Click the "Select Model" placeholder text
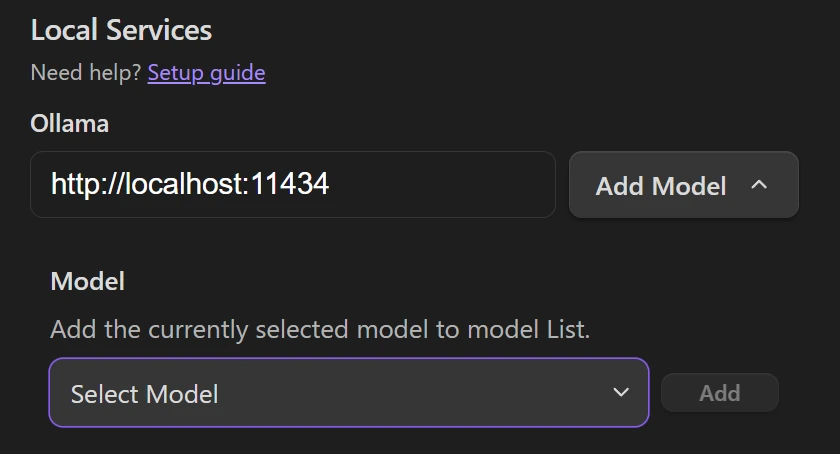Viewport: 840px width, 454px height. pos(144,394)
